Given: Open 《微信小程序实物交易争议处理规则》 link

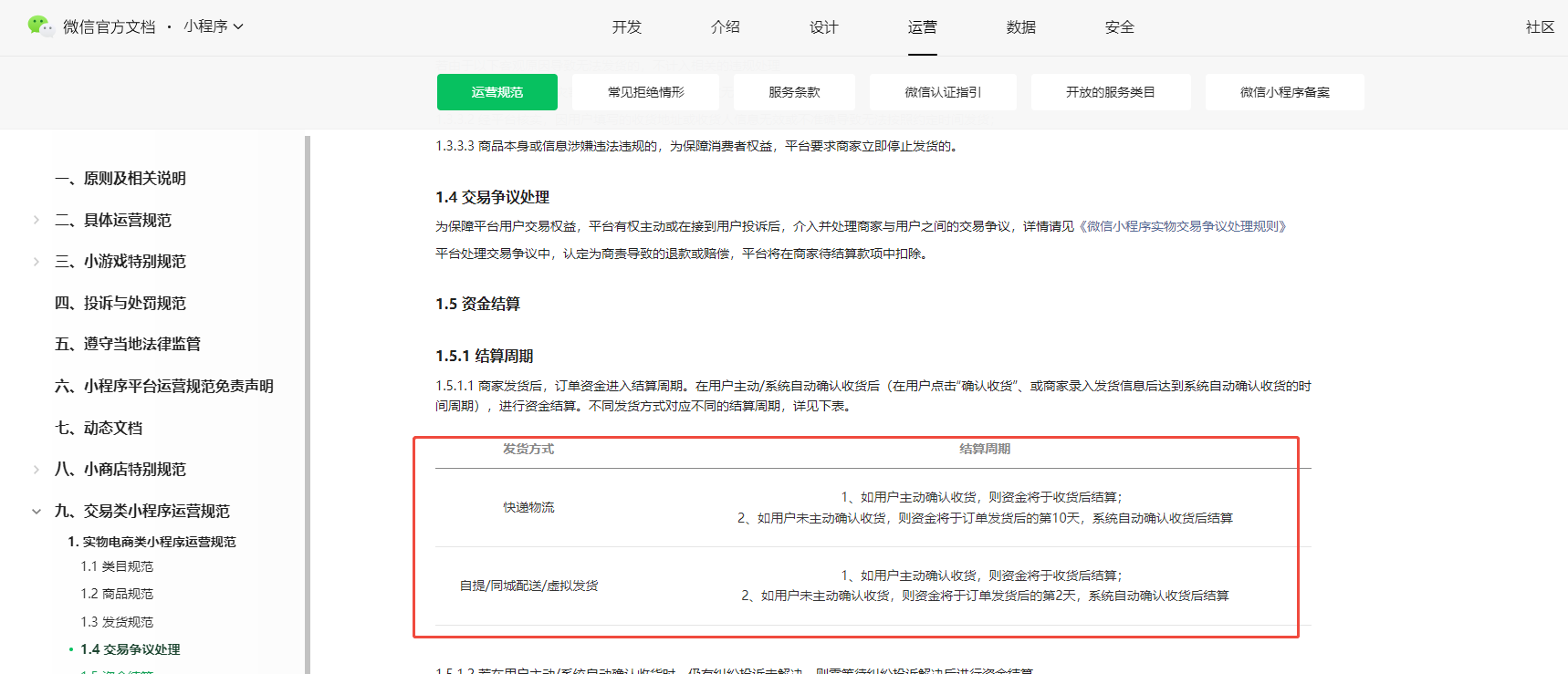Looking at the screenshot, I should [1183, 226].
